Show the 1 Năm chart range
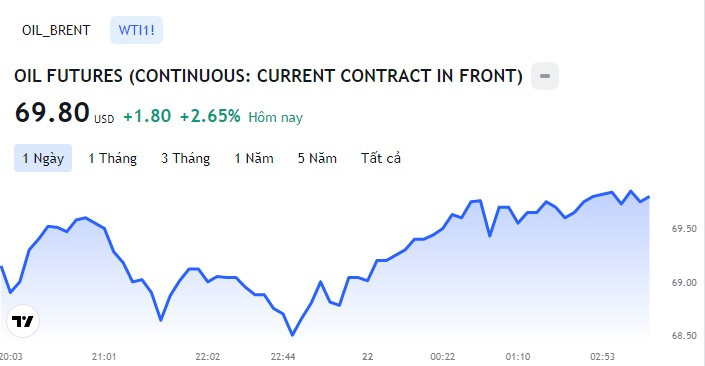705x366 pixels. [254, 158]
